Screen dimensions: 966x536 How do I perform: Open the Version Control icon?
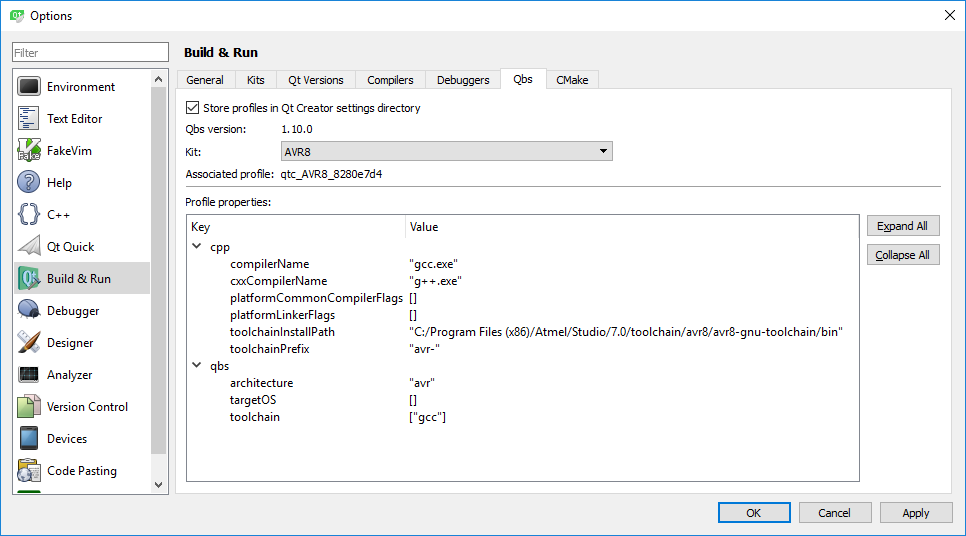point(29,407)
